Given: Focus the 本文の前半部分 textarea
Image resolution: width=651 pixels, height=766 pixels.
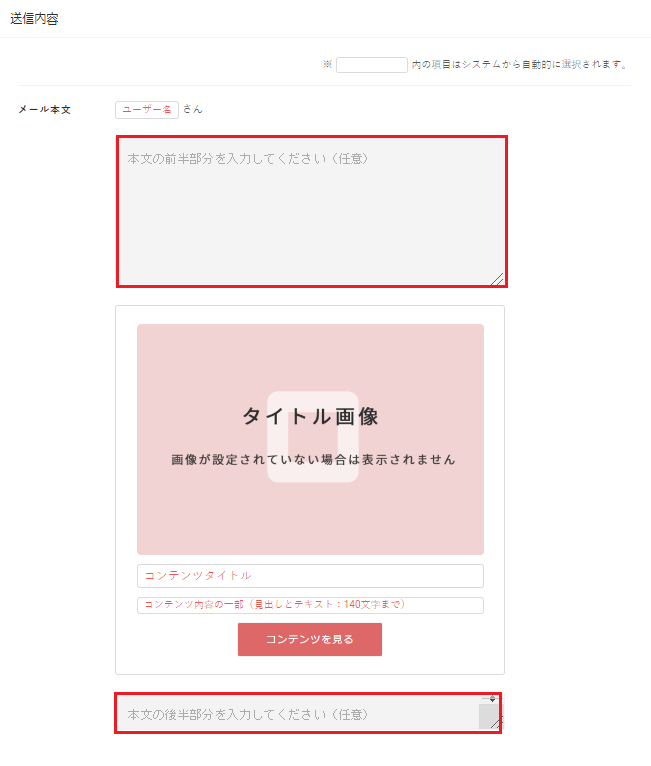Looking at the screenshot, I should pos(312,212).
